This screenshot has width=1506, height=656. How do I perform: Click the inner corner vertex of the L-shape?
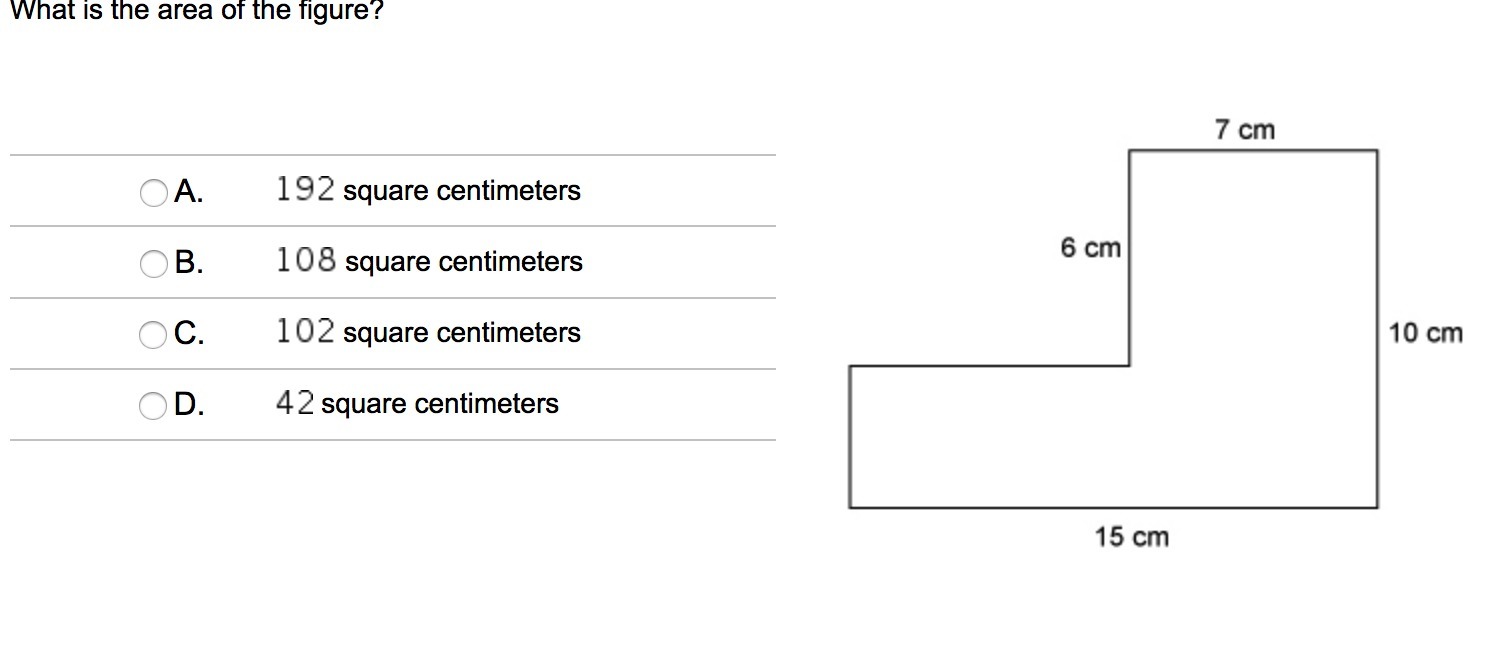click(1130, 366)
